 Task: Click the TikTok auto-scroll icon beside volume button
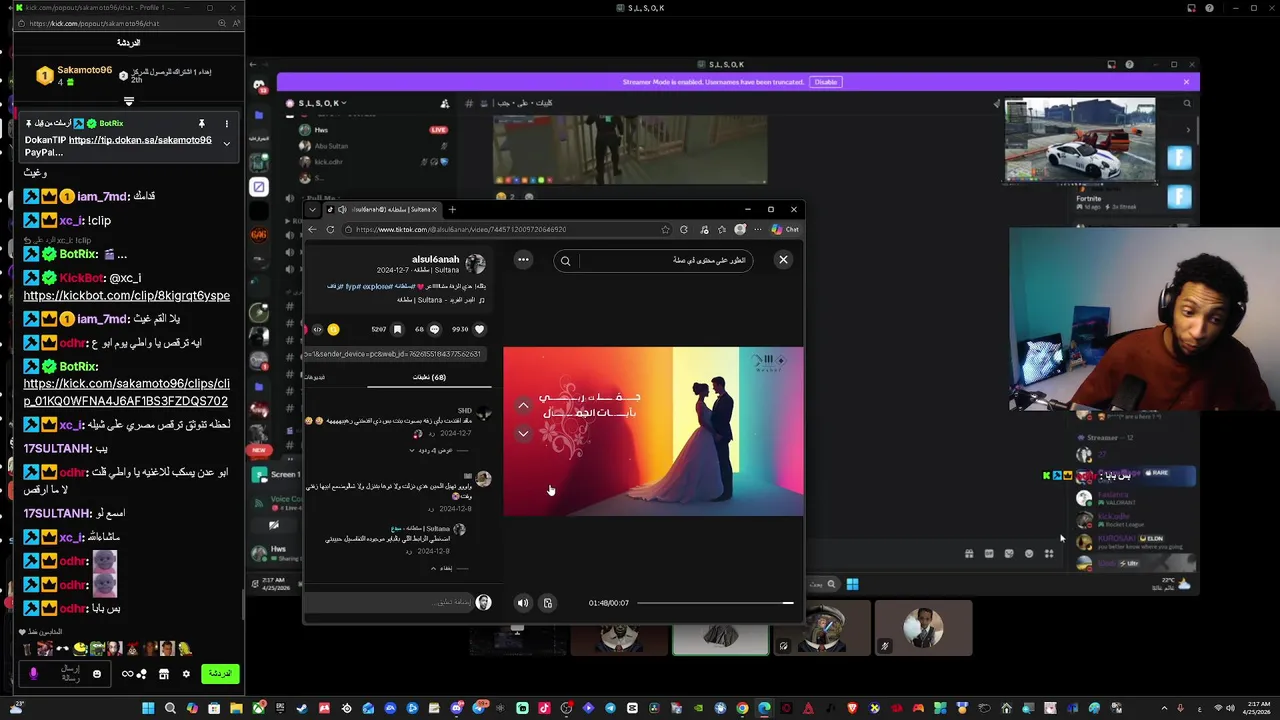(547, 603)
